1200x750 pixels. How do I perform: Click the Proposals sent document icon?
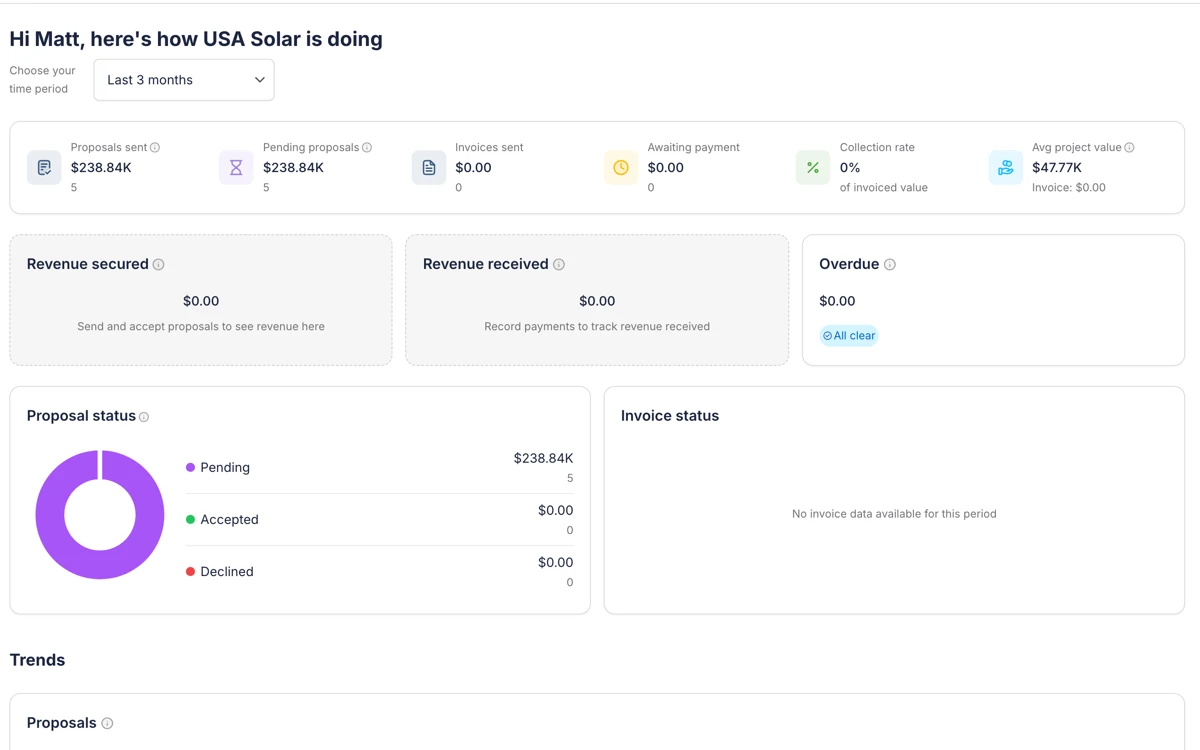44,168
